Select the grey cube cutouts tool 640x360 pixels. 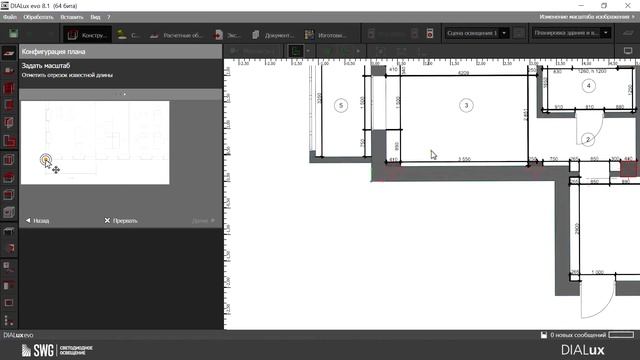[9, 212]
